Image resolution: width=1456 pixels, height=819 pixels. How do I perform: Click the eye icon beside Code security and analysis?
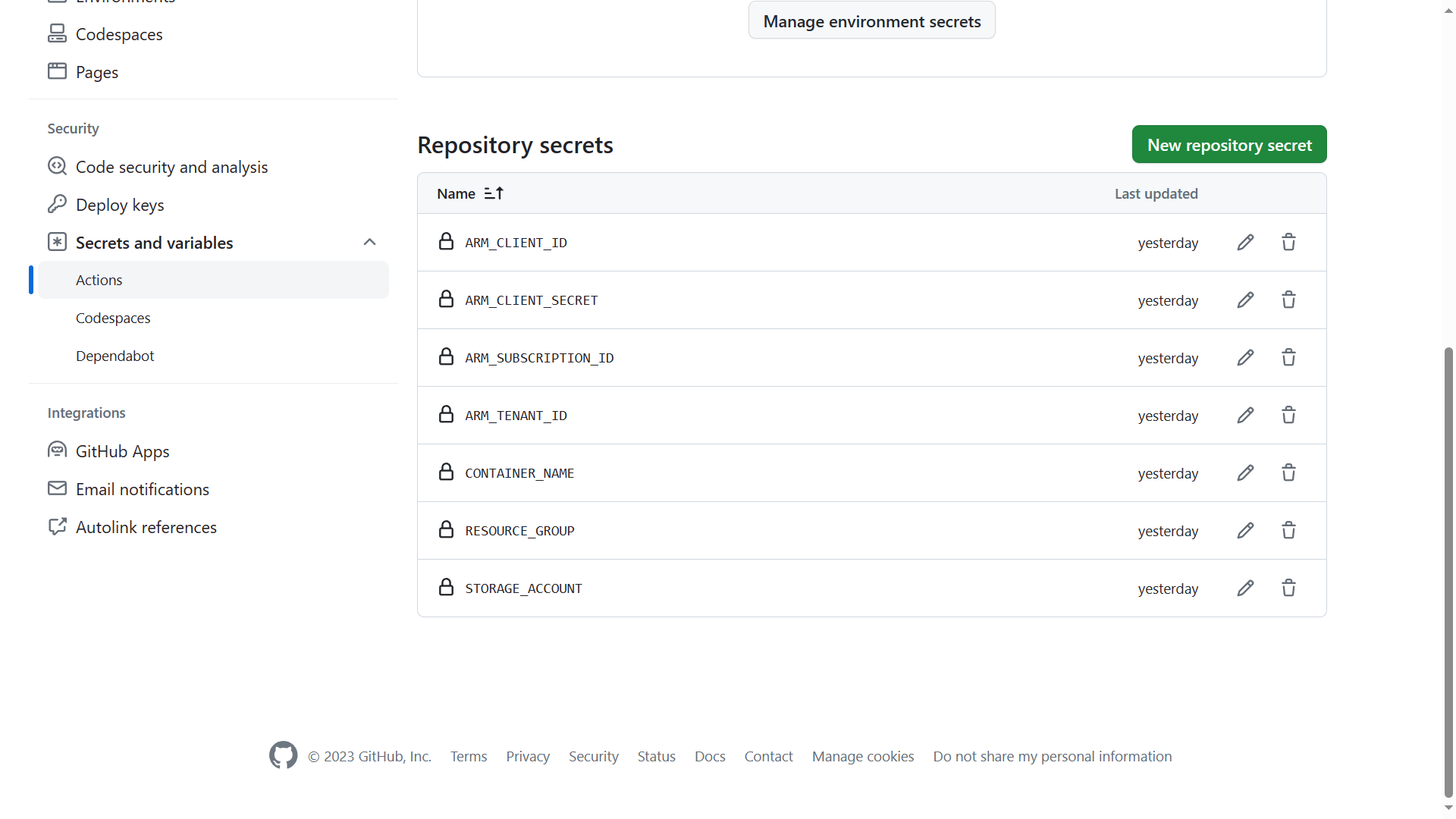pos(58,166)
